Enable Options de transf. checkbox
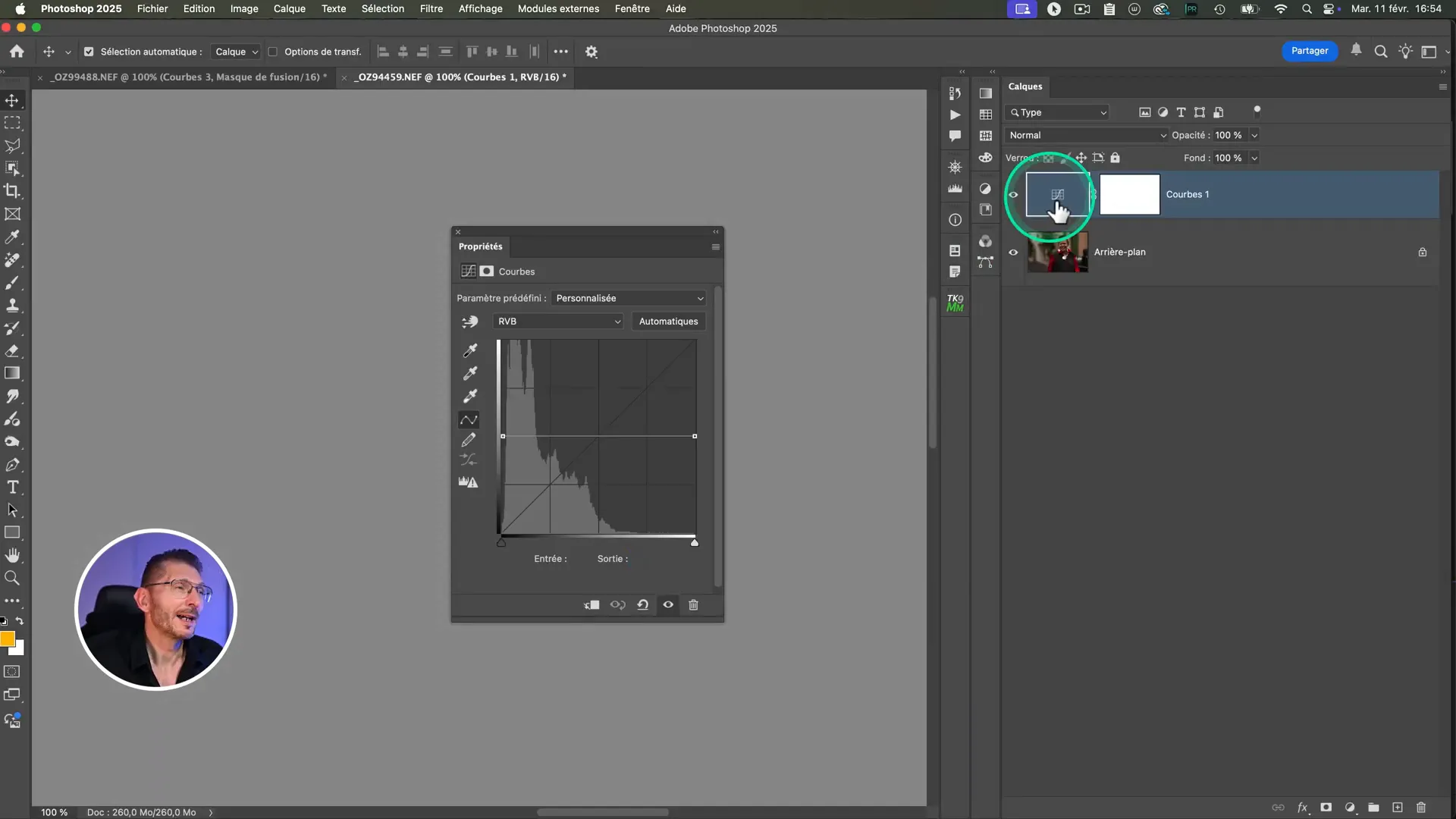1456x819 pixels. click(273, 52)
